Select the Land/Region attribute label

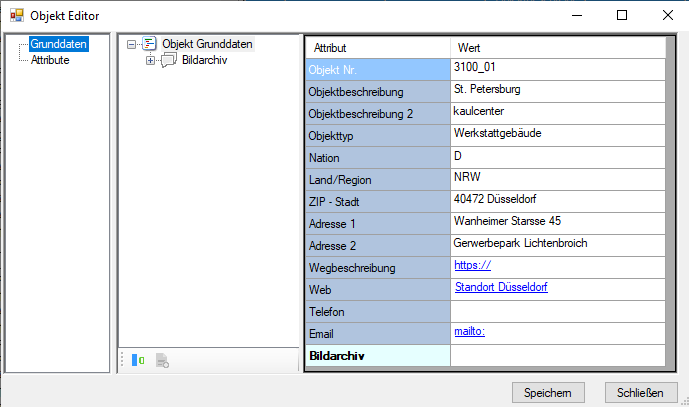click(378, 179)
